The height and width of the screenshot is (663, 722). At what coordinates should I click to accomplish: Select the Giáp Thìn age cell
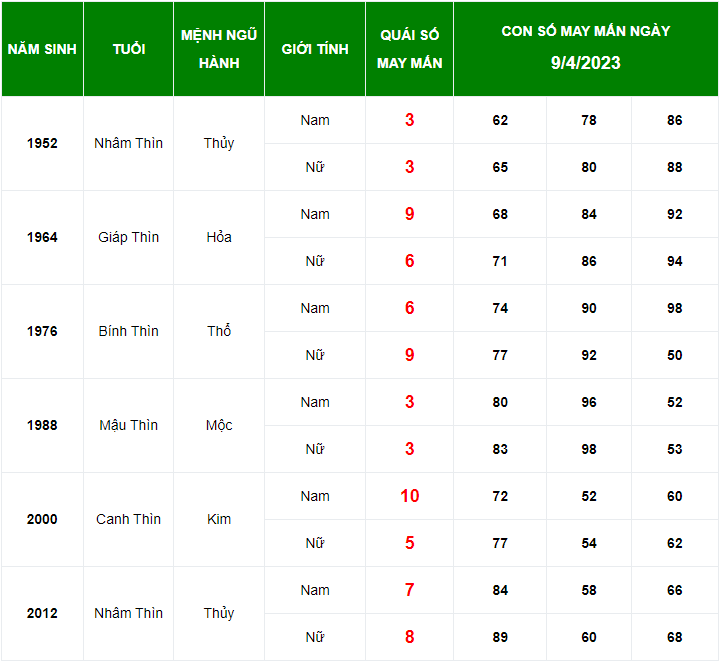(128, 237)
